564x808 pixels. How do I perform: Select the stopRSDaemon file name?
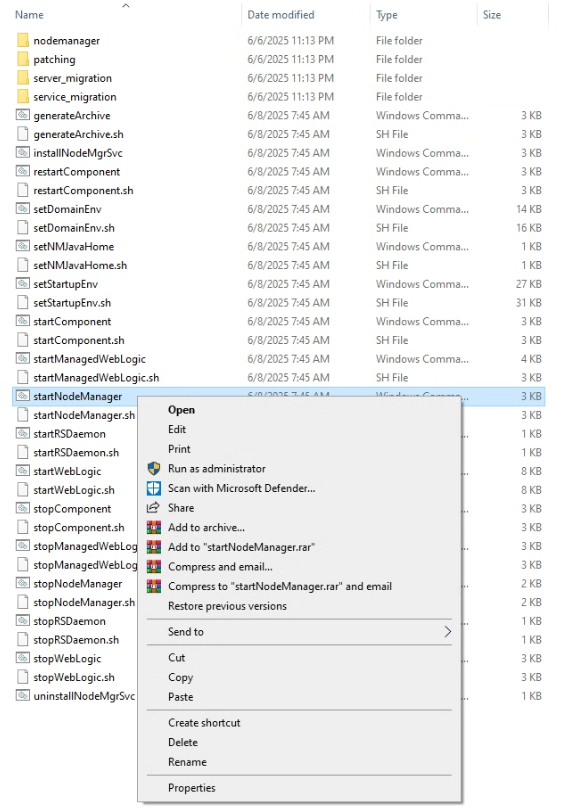(x=70, y=621)
